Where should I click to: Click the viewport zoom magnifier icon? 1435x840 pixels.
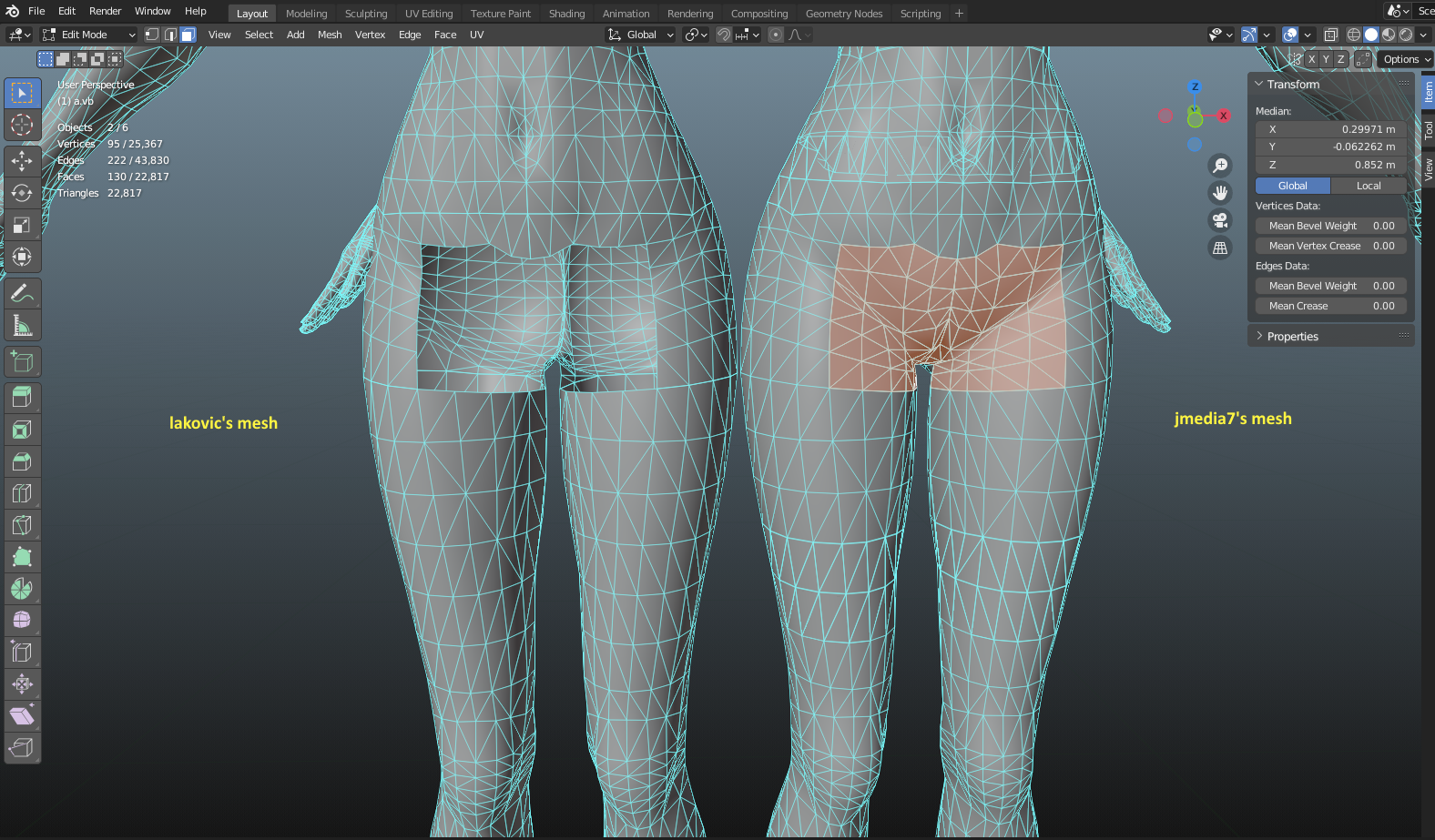point(1220,166)
